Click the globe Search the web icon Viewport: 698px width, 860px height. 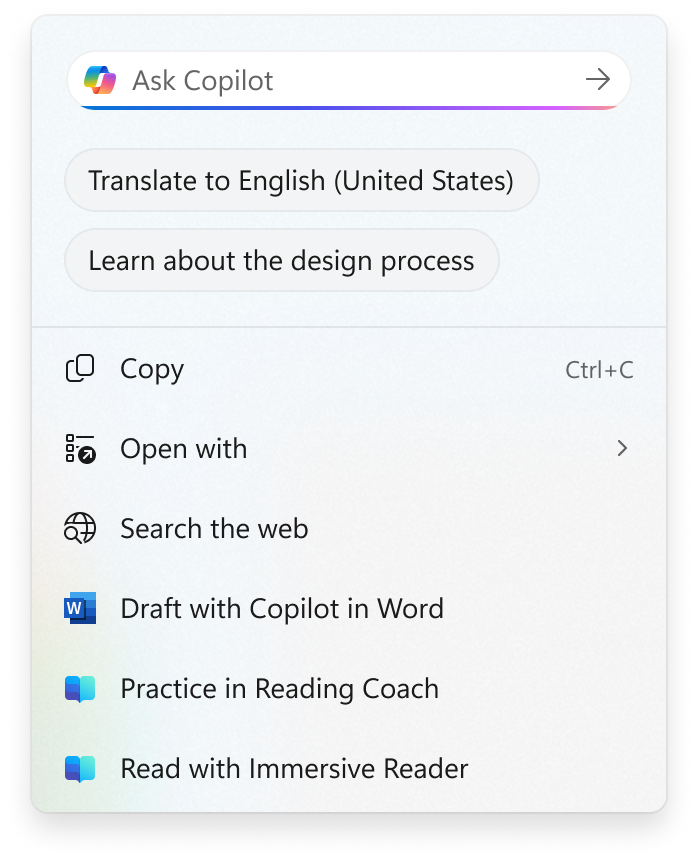click(x=80, y=528)
